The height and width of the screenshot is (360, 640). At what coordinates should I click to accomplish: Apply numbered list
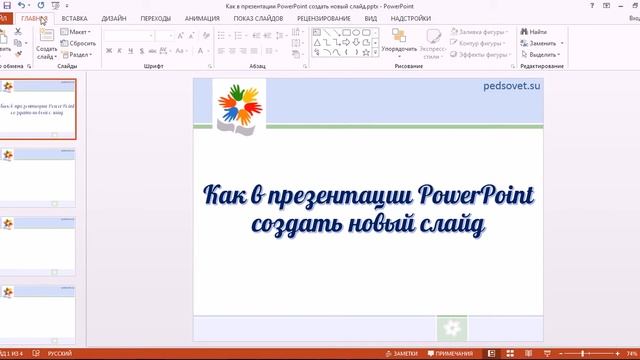(x=239, y=36)
